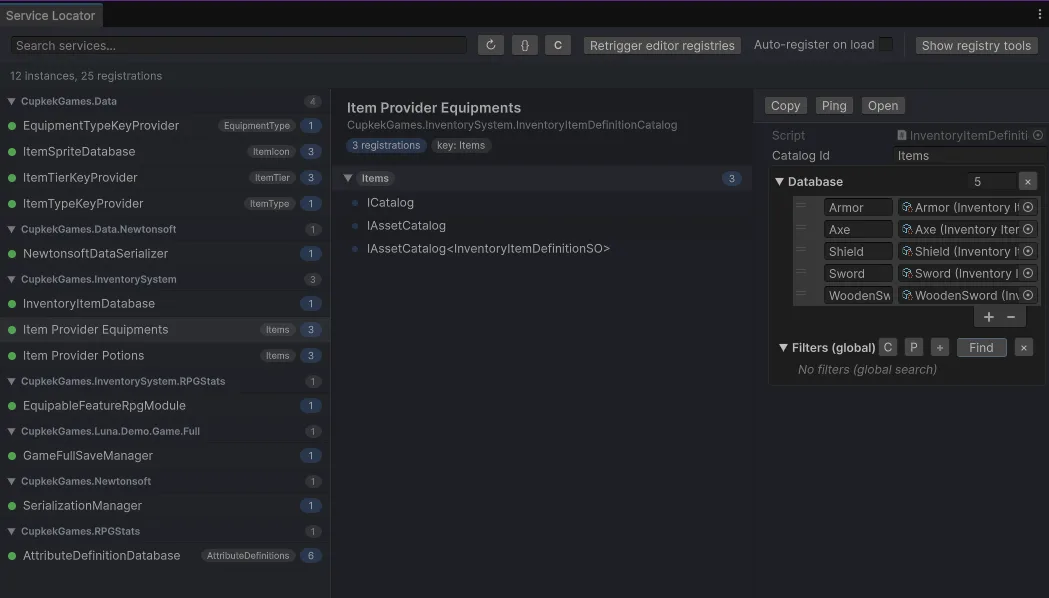Click the C button in Filters row
Screen dimensions: 1049x598
pos(888,347)
